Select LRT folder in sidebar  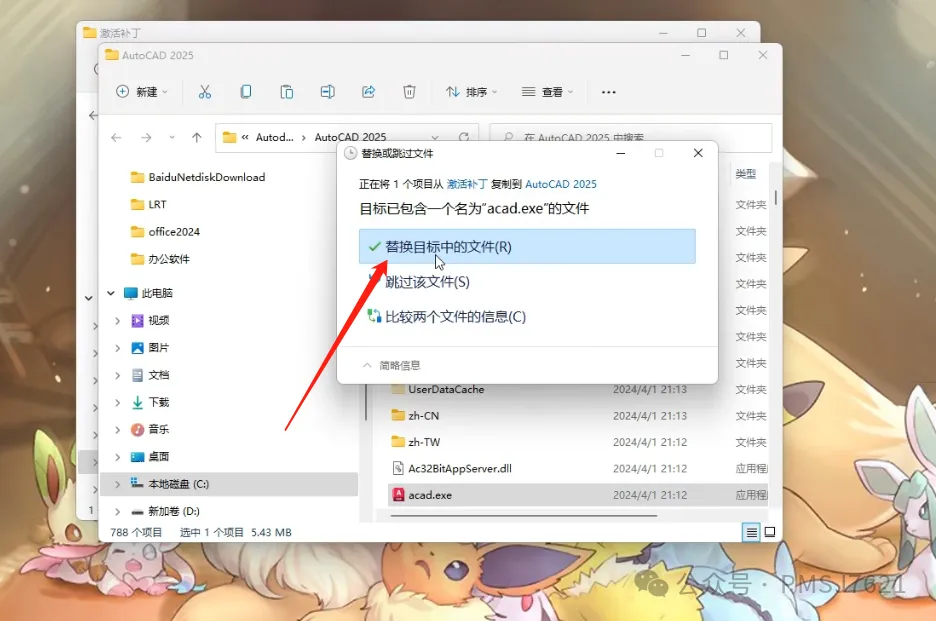pos(148,204)
